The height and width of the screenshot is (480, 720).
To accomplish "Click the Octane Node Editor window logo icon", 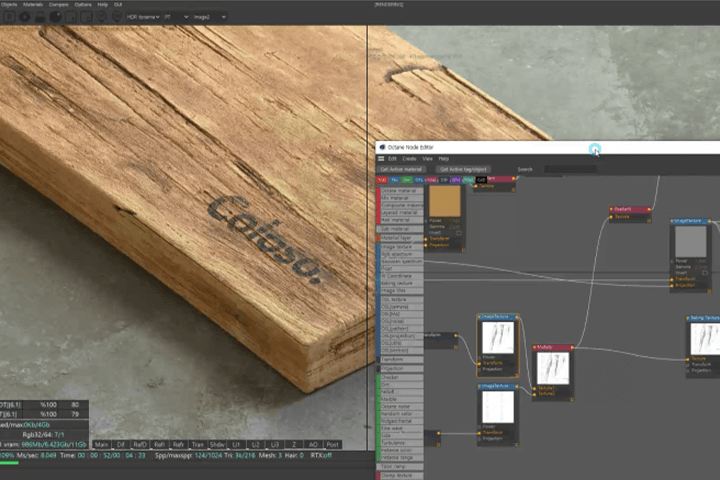I will click(x=382, y=147).
